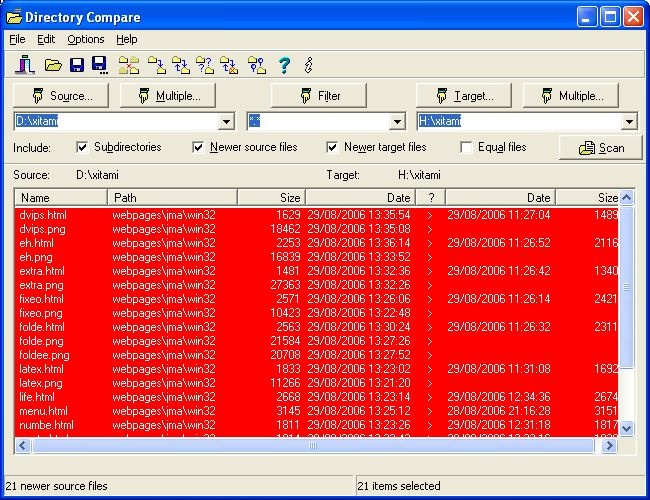Click the four folders with red X icon
Screen dimensions: 650x500
pyautogui.click(x=129, y=65)
